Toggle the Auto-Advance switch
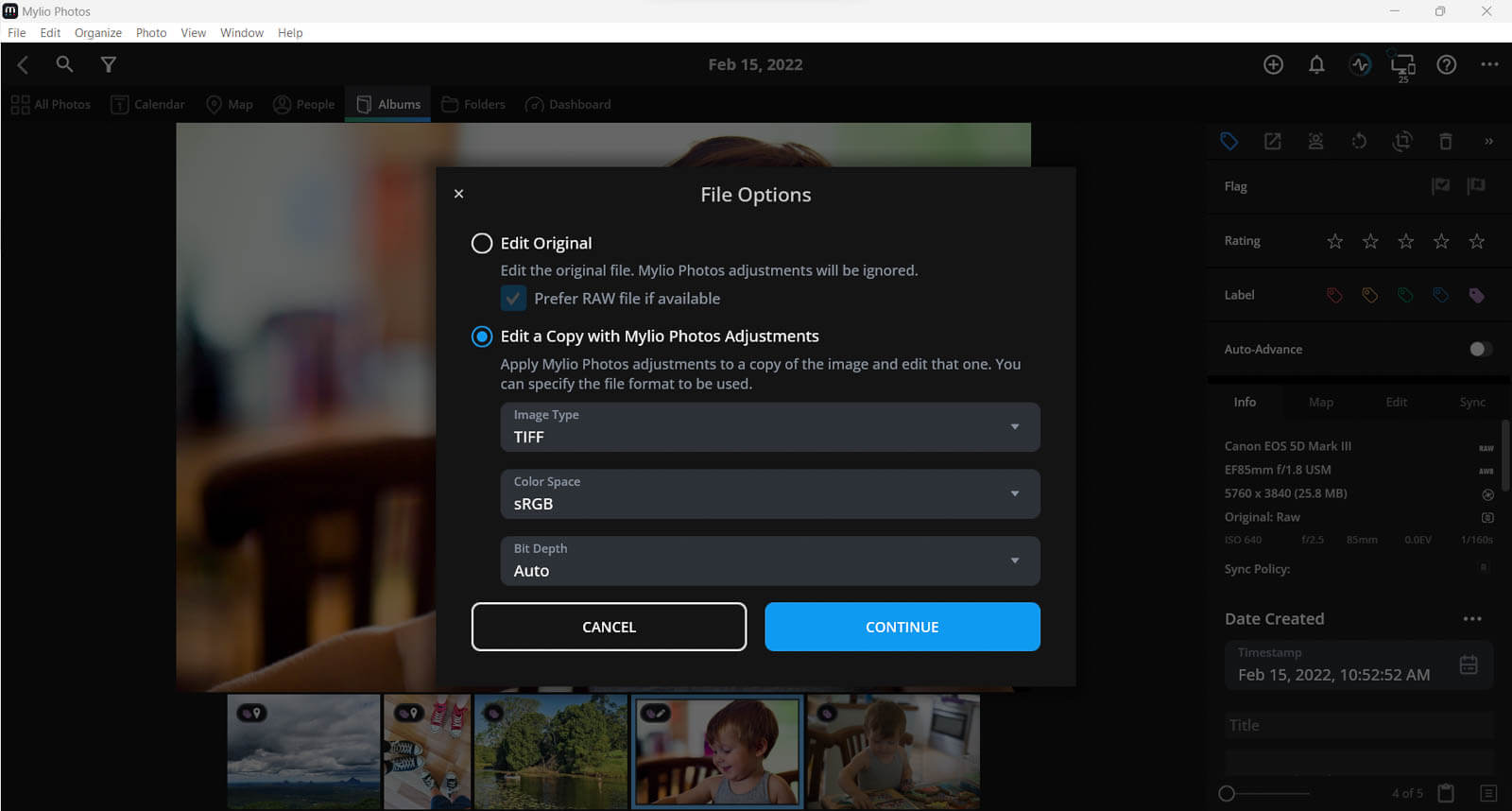The image size is (1512, 811). [x=1480, y=349]
